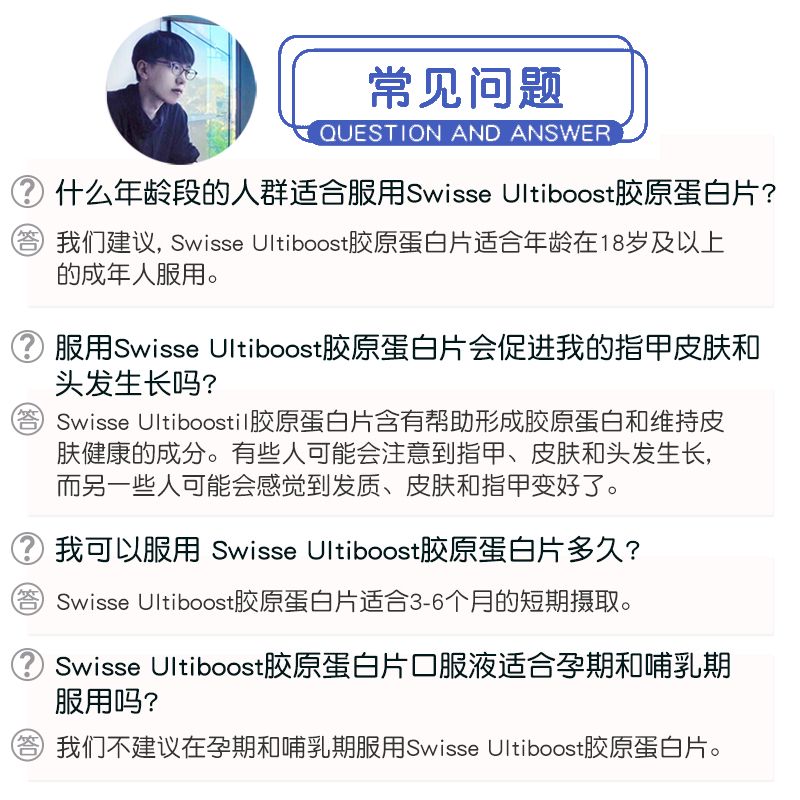The width and height of the screenshot is (800, 800).
Task: Click question mark icon beside 指甲皮肤 question
Action: point(28,346)
